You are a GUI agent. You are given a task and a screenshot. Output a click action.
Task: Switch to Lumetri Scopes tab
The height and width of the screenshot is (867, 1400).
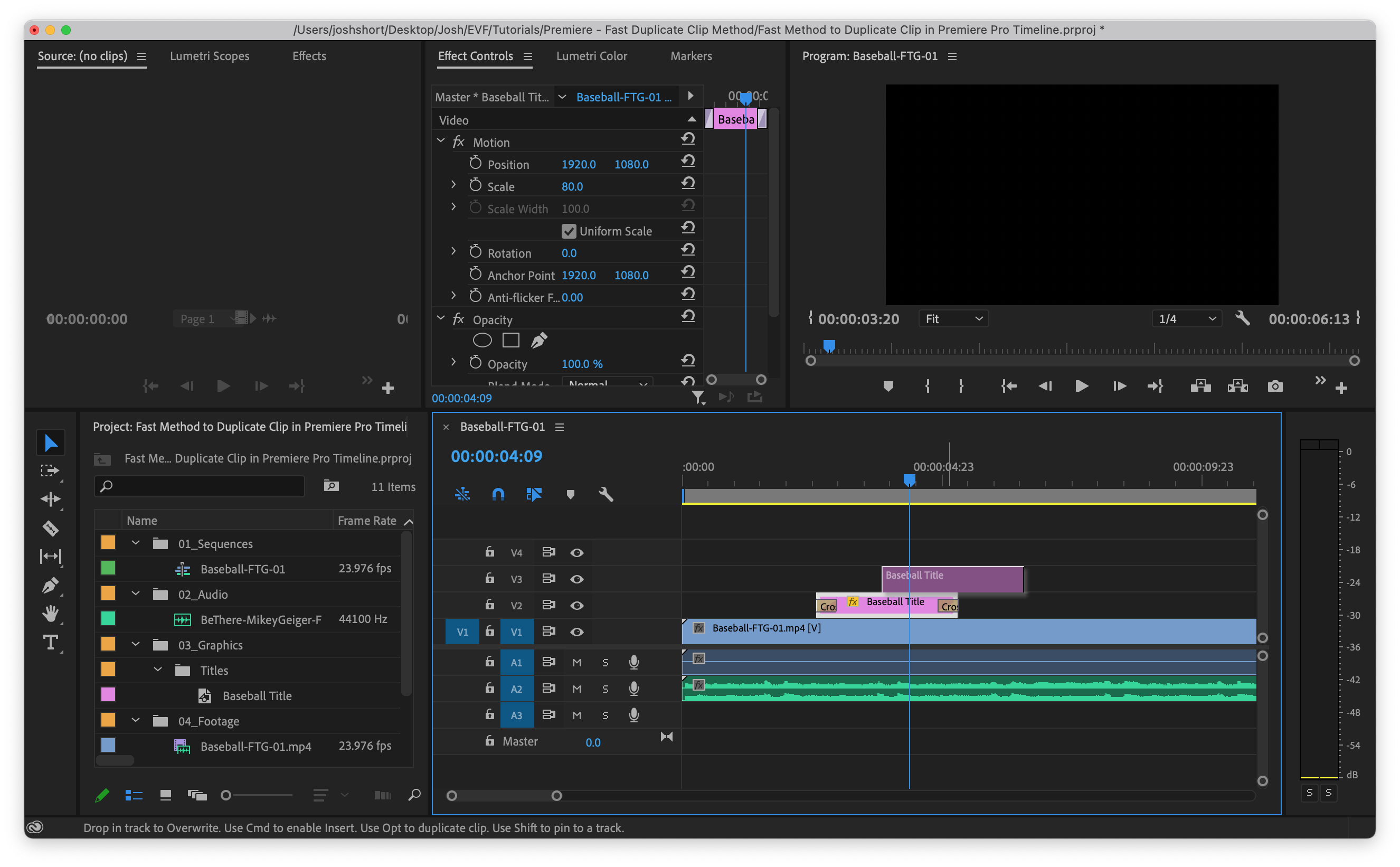point(209,56)
